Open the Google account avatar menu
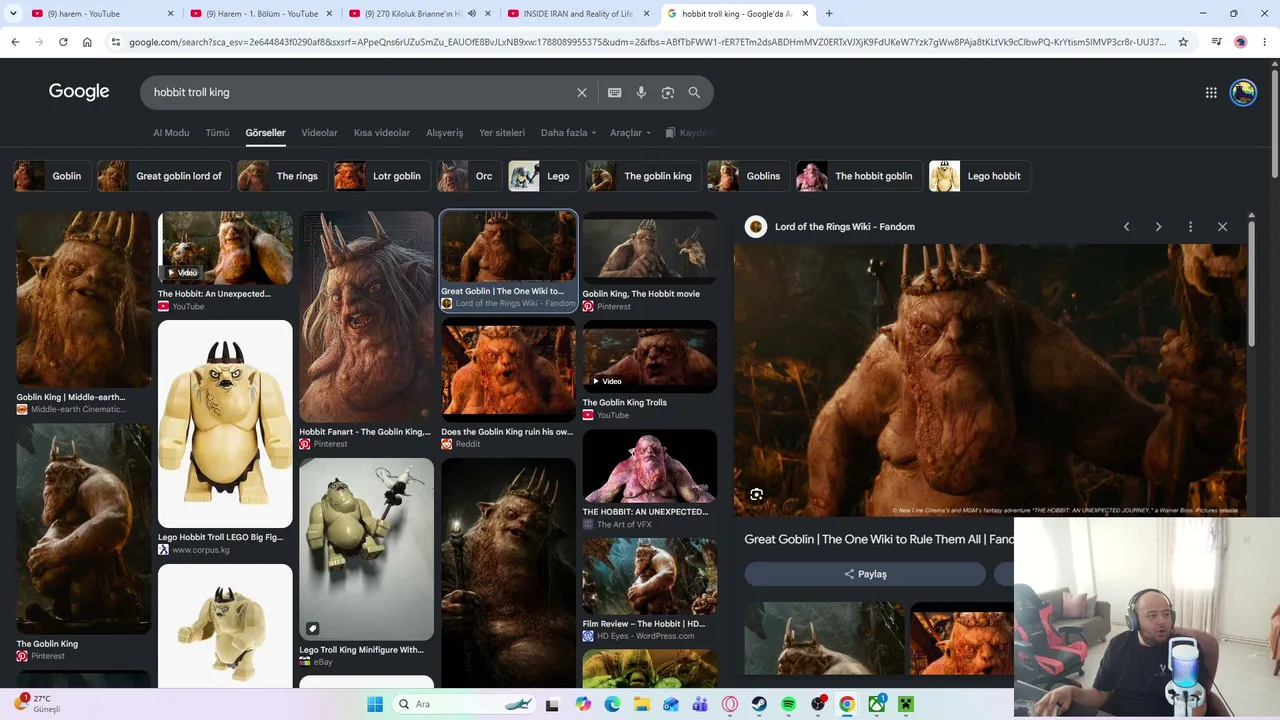Image resolution: width=1280 pixels, height=720 pixels. 1243,93
